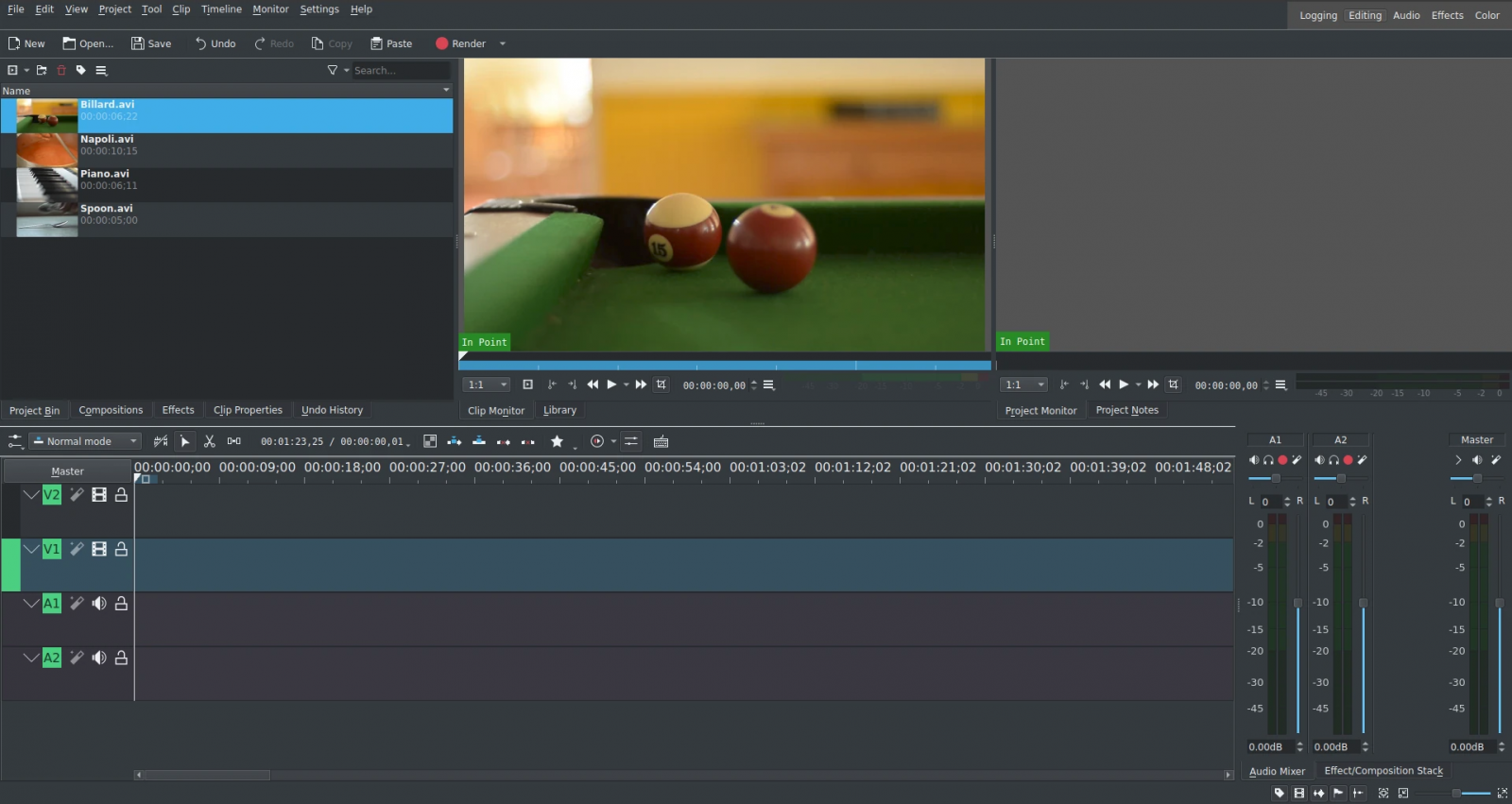Delete selected clip with red trash icon
The height and width of the screenshot is (804, 1512).
61,70
